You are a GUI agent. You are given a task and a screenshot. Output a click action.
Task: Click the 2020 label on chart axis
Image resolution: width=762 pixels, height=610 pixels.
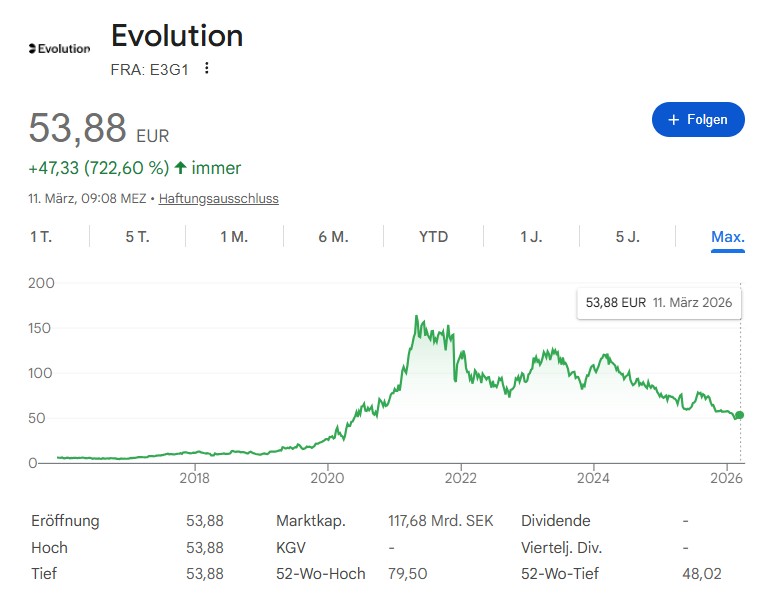tap(327, 478)
